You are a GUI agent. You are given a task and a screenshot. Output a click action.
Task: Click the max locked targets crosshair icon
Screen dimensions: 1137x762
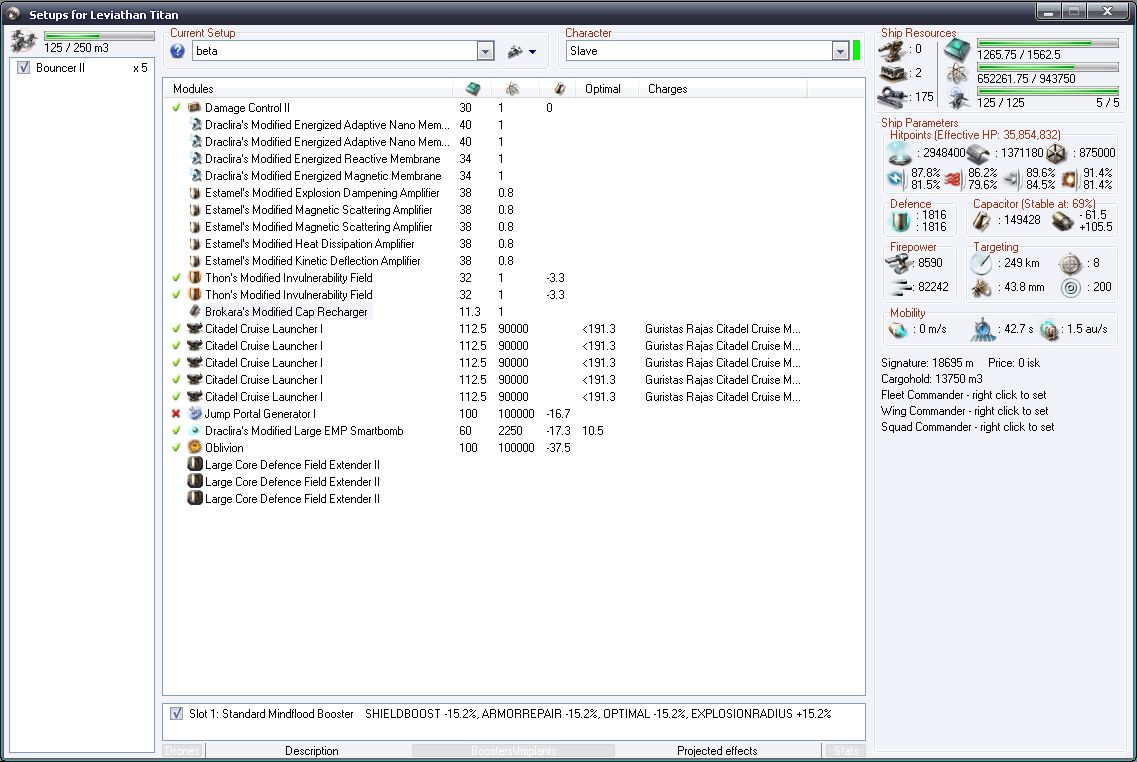(1070, 263)
